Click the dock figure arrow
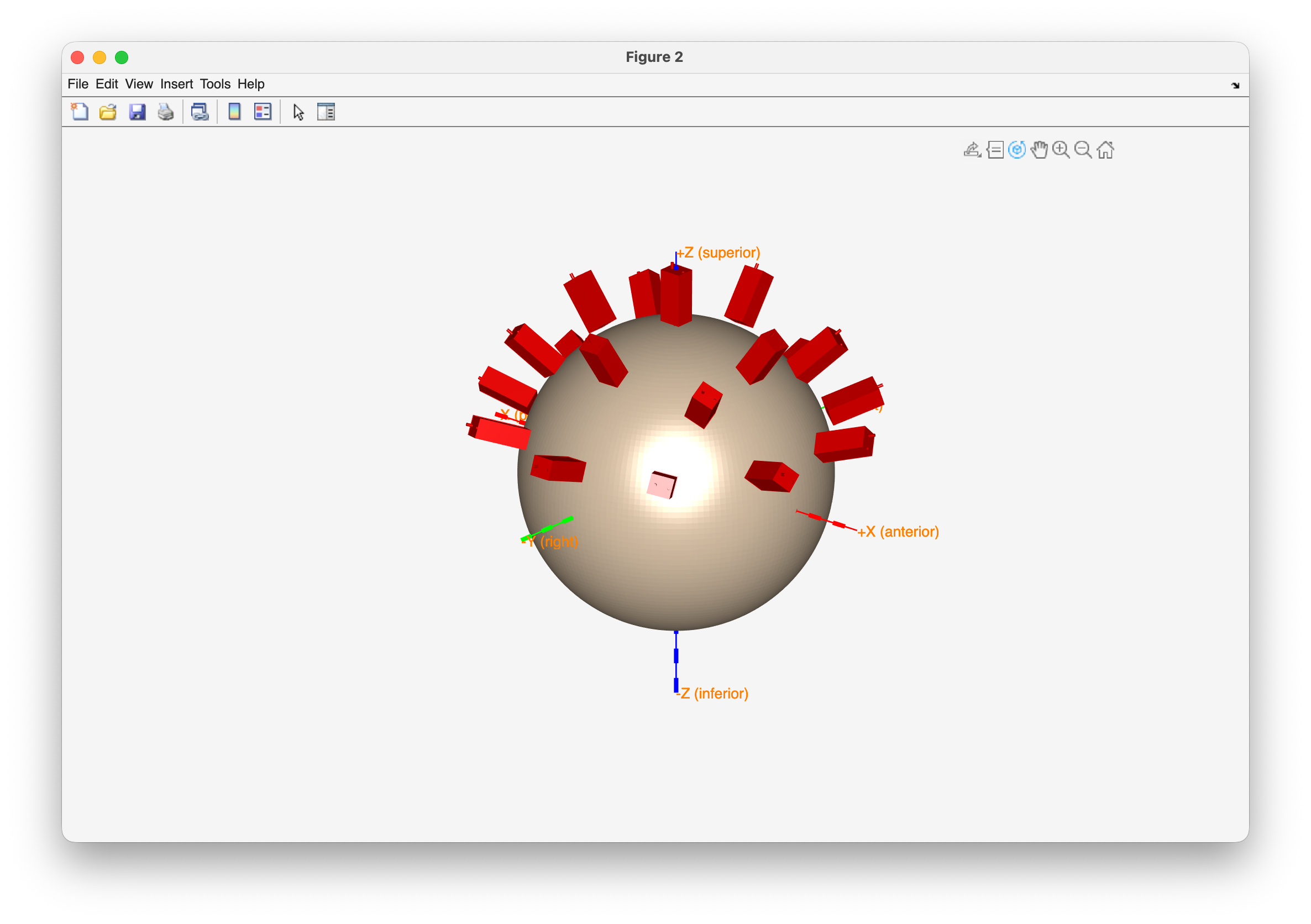The width and height of the screenshot is (1311, 924). tap(1235, 86)
